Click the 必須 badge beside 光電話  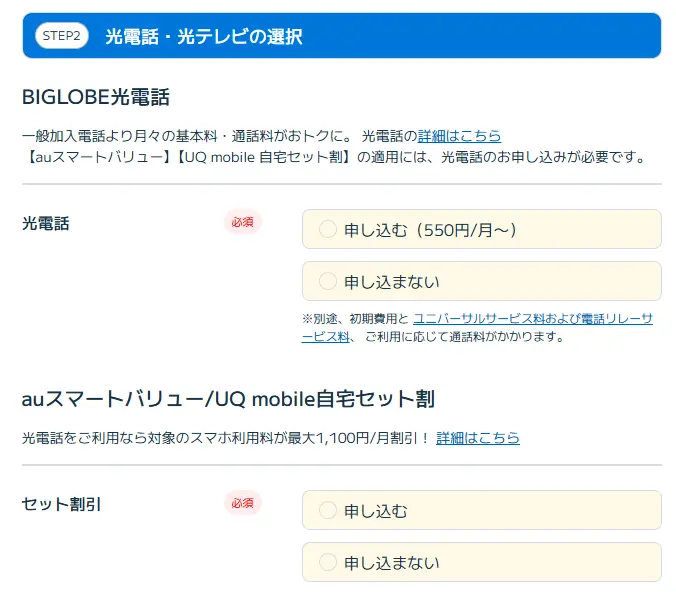point(243,223)
